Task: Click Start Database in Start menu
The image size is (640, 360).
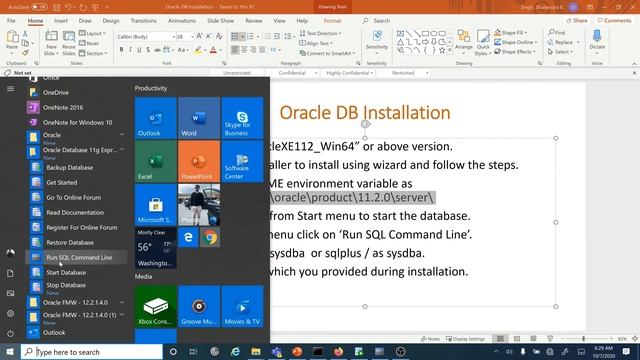Action: tap(77, 272)
